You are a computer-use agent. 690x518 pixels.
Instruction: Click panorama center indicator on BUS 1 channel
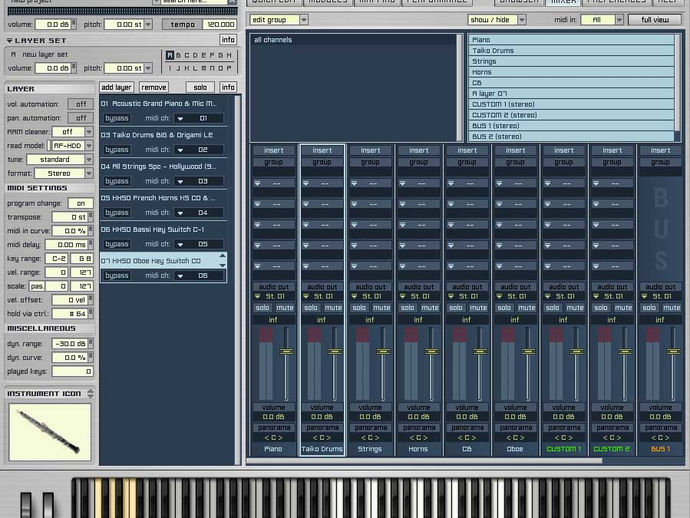661,437
